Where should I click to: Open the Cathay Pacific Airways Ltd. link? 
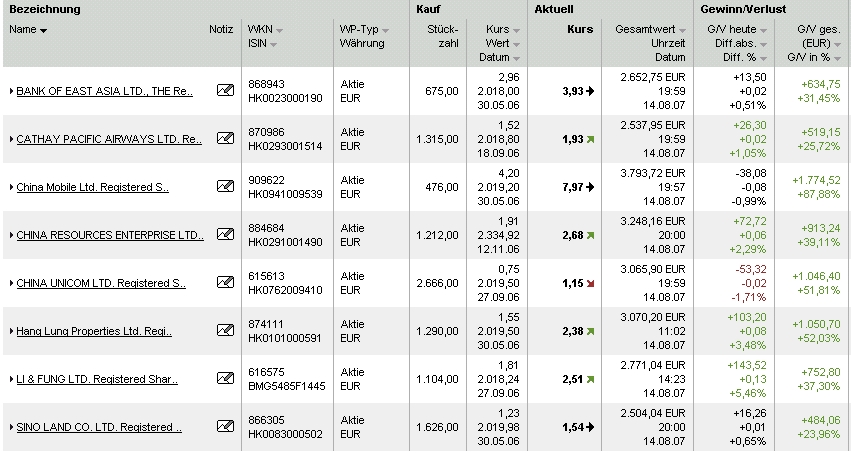tap(108, 140)
